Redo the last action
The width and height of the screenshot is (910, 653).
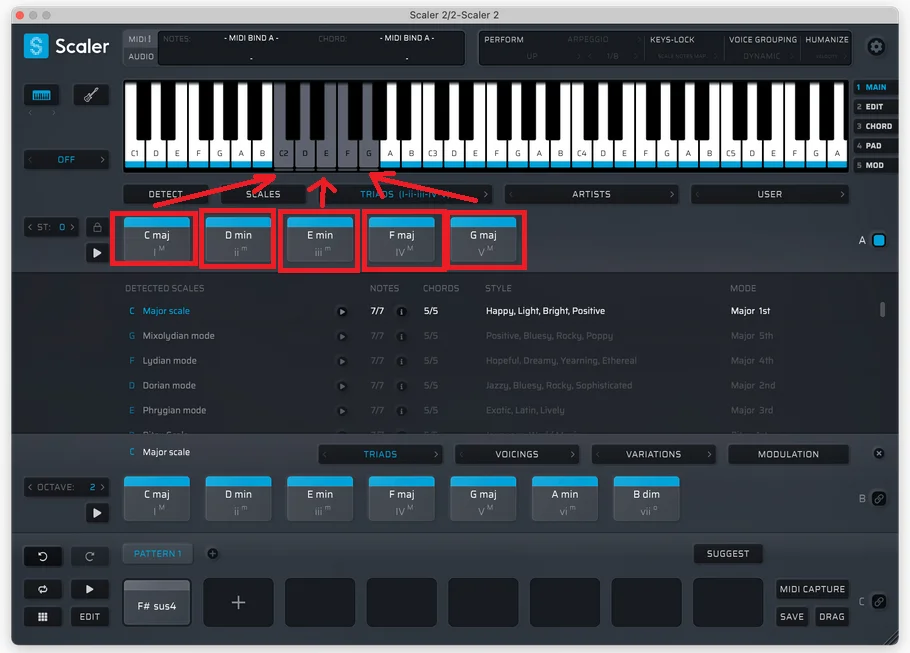point(89,556)
